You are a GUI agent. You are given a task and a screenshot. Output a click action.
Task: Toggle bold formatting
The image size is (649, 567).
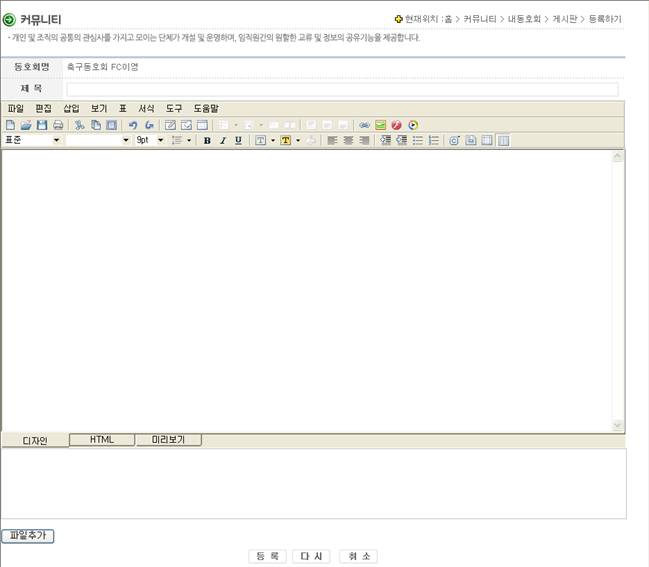(207, 141)
